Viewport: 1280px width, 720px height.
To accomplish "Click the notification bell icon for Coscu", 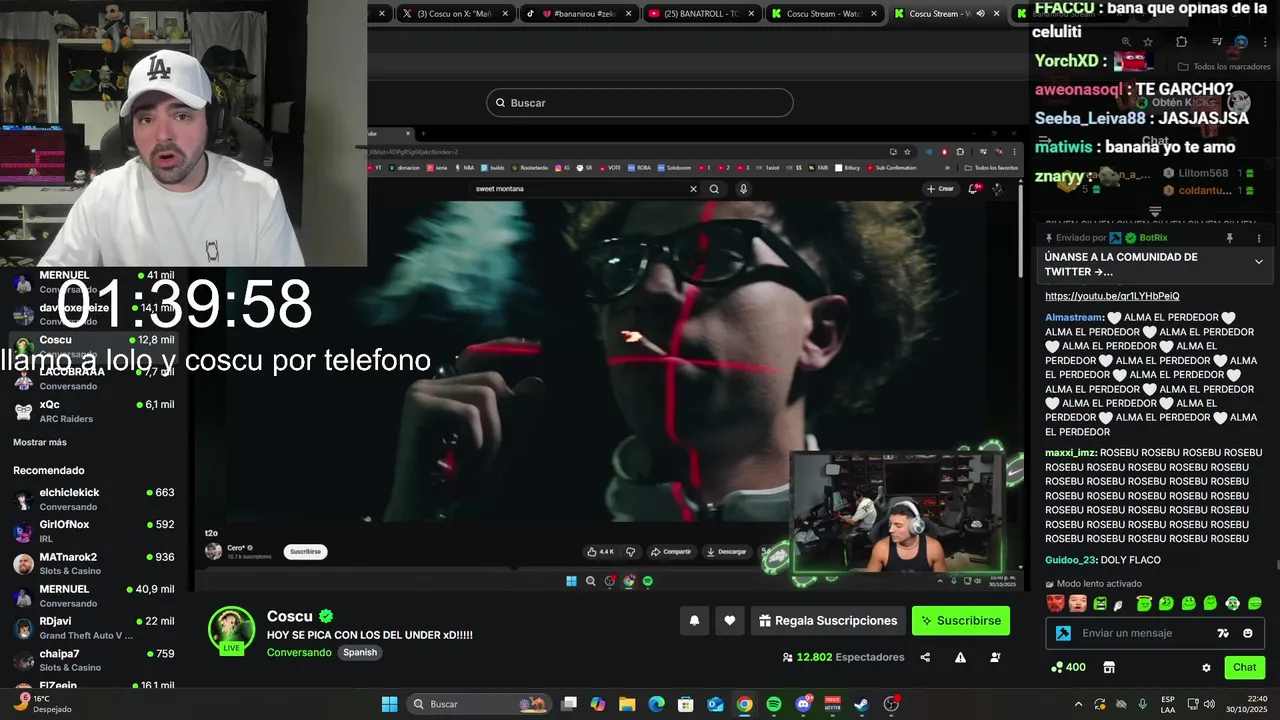I will (x=695, y=621).
